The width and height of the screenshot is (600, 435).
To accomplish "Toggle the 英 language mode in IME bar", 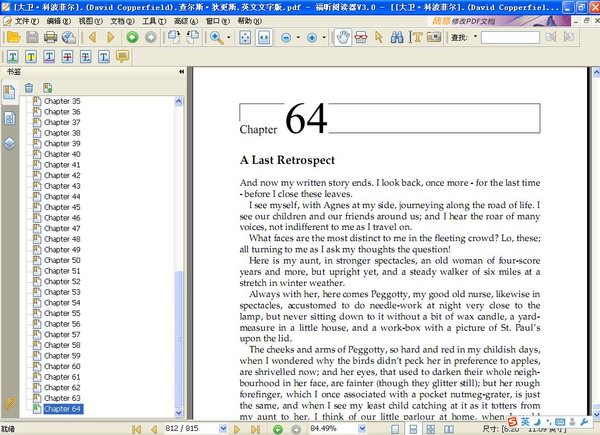I will [x=525, y=422].
